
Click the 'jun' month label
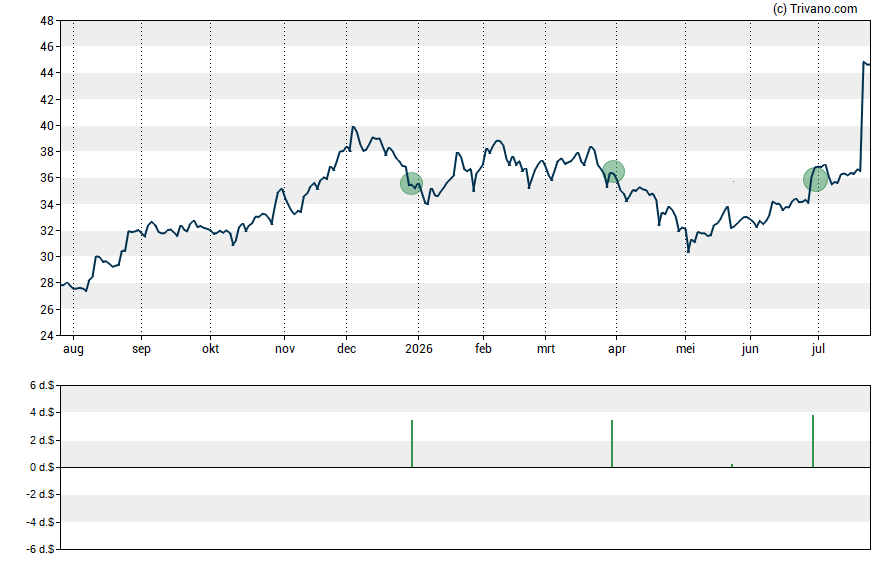(750, 349)
